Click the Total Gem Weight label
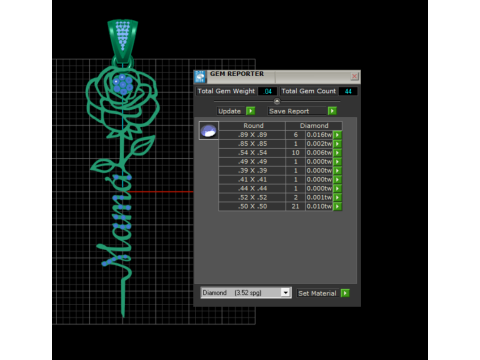 [x=226, y=91]
